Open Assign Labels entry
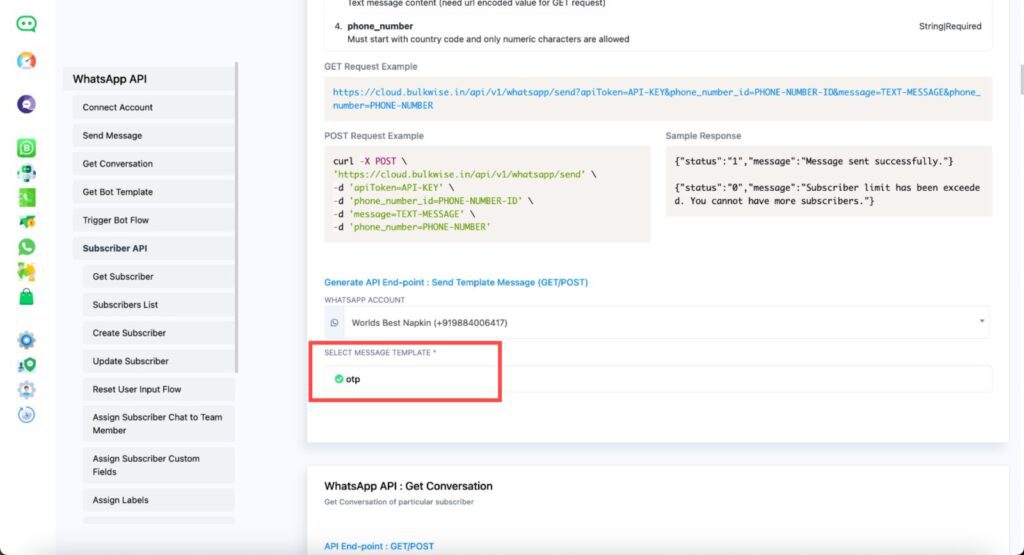The height and width of the screenshot is (555, 1024). click(159, 500)
